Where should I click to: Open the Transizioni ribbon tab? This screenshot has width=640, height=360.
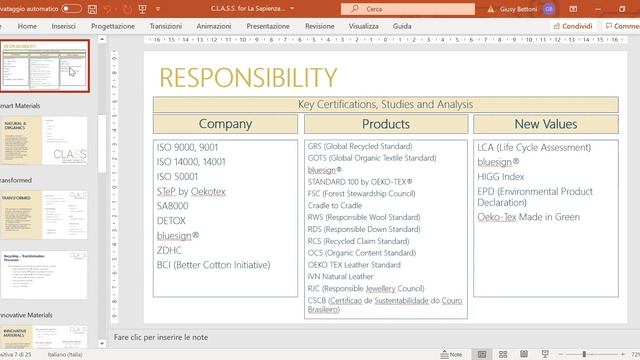[x=165, y=26]
